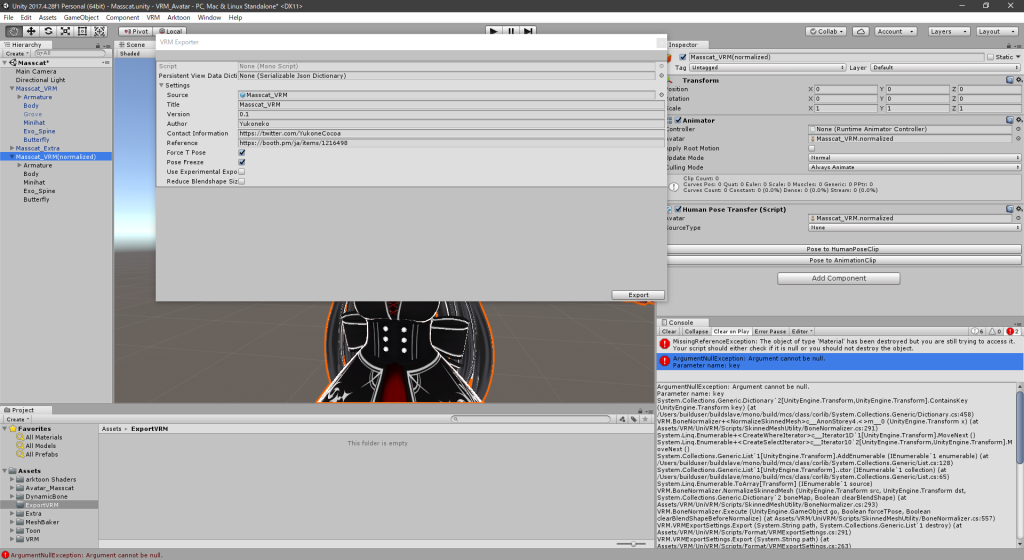Pick Animator Controller asset

[x=1018, y=129]
